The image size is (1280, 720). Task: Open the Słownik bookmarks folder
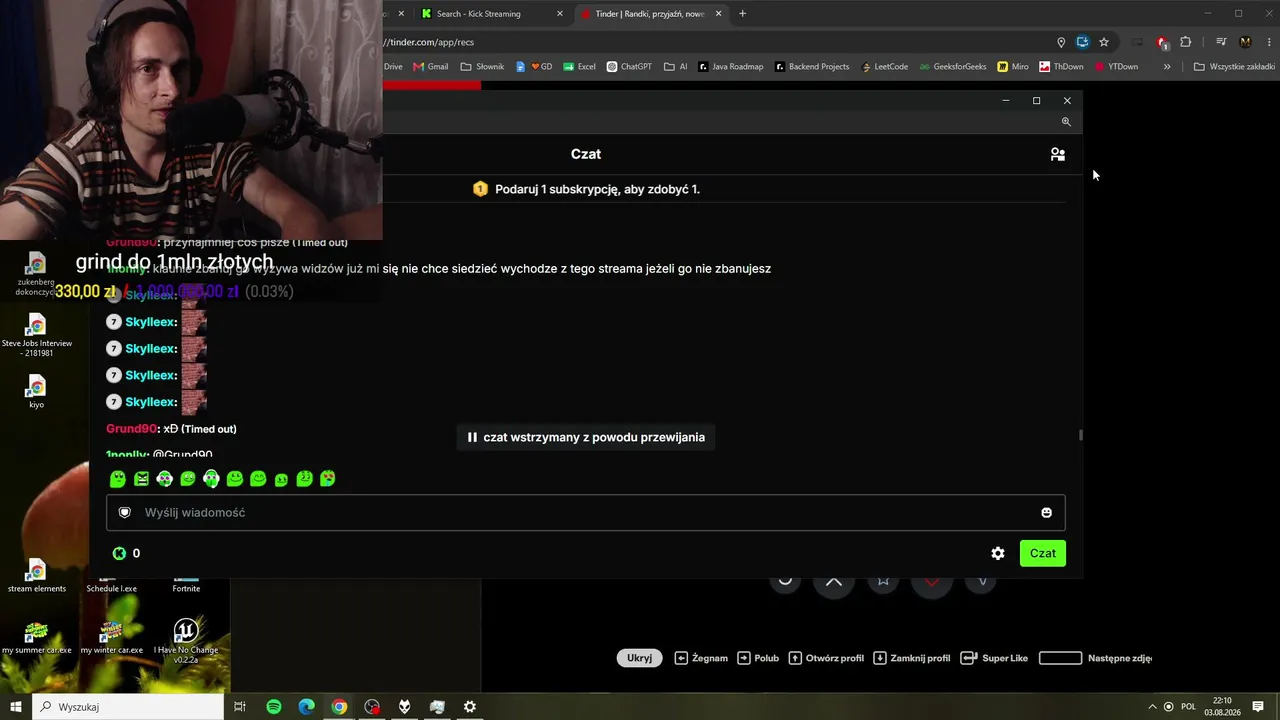pyautogui.click(x=483, y=67)
